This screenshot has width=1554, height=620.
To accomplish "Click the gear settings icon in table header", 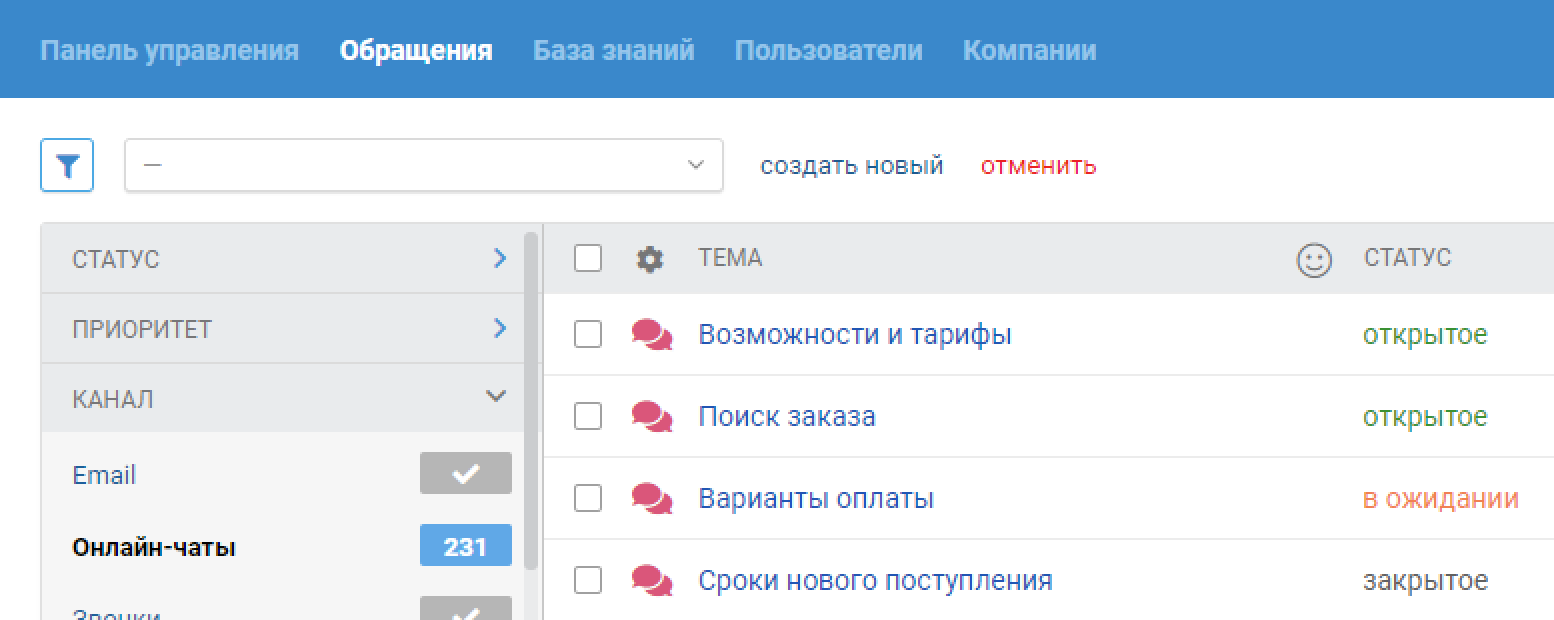I will click(x=650, y=259).
